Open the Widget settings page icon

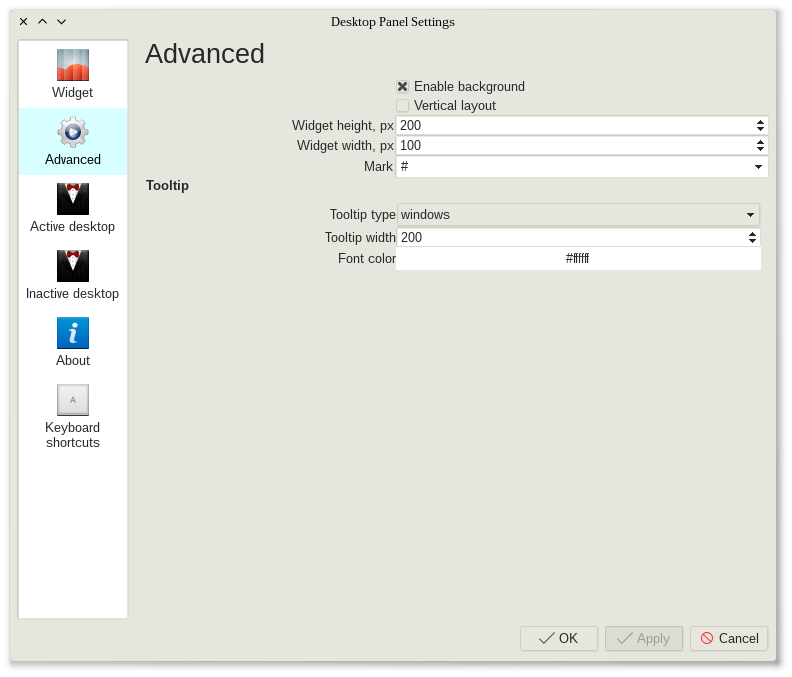(x=73, y=65)
